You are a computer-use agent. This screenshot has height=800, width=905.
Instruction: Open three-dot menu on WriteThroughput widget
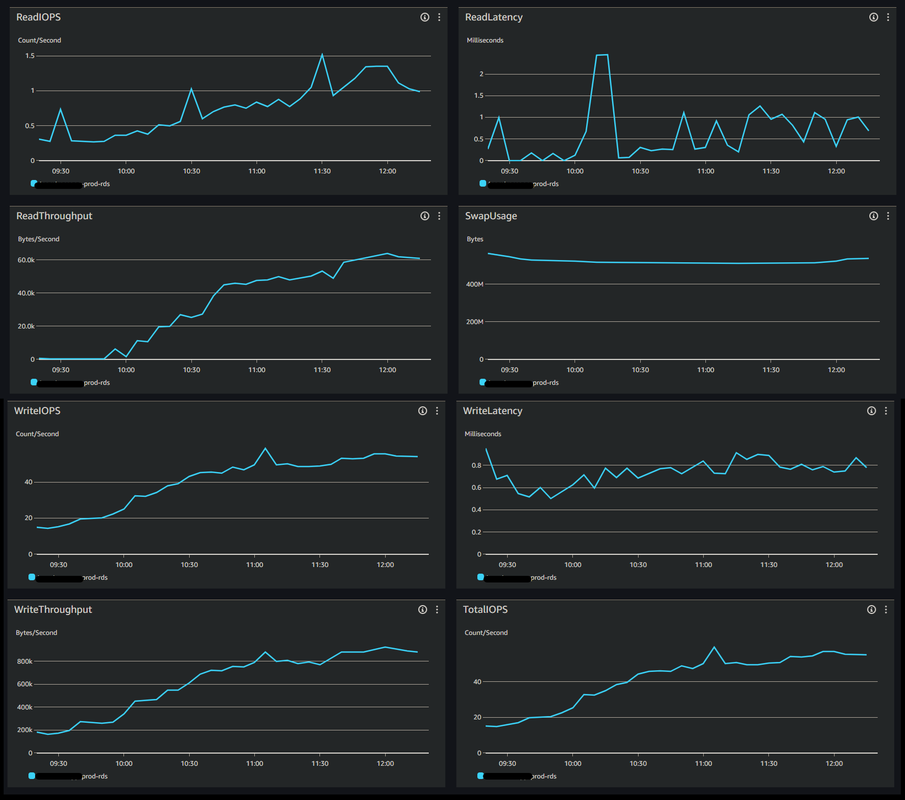(x=437, y=610)
